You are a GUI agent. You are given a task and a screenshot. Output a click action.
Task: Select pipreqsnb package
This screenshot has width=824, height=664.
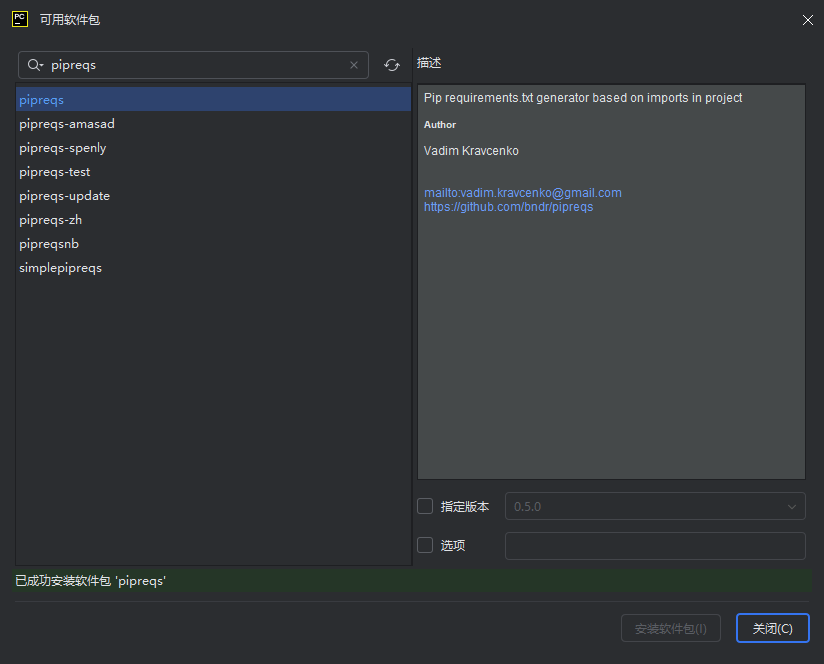point(213,244)
